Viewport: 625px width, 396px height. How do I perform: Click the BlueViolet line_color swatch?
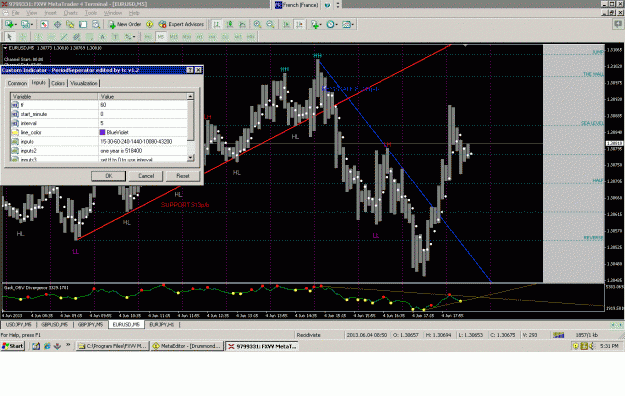tap(102, 132)
